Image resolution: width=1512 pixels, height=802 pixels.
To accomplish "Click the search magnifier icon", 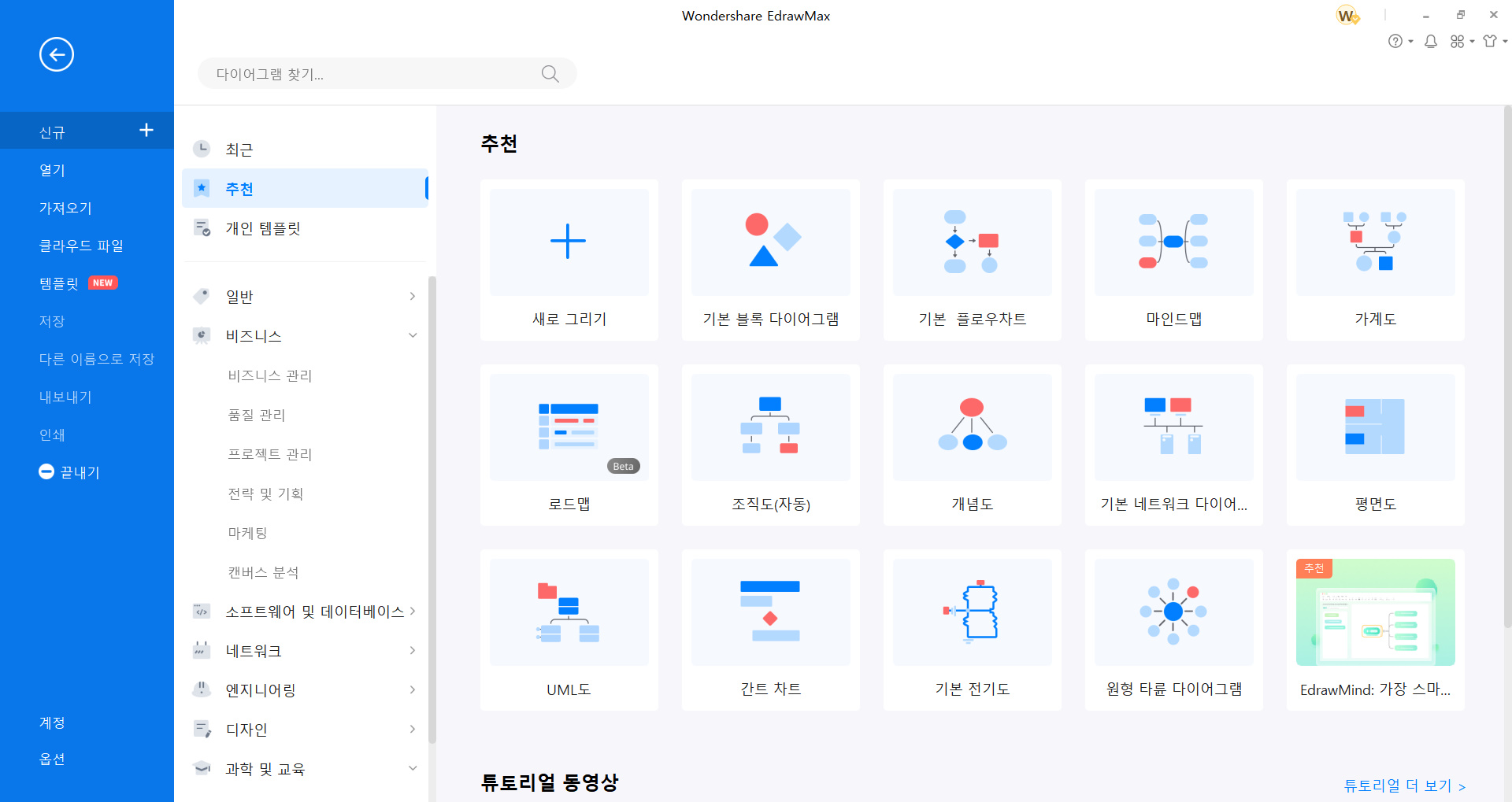I will click(550, 72).
